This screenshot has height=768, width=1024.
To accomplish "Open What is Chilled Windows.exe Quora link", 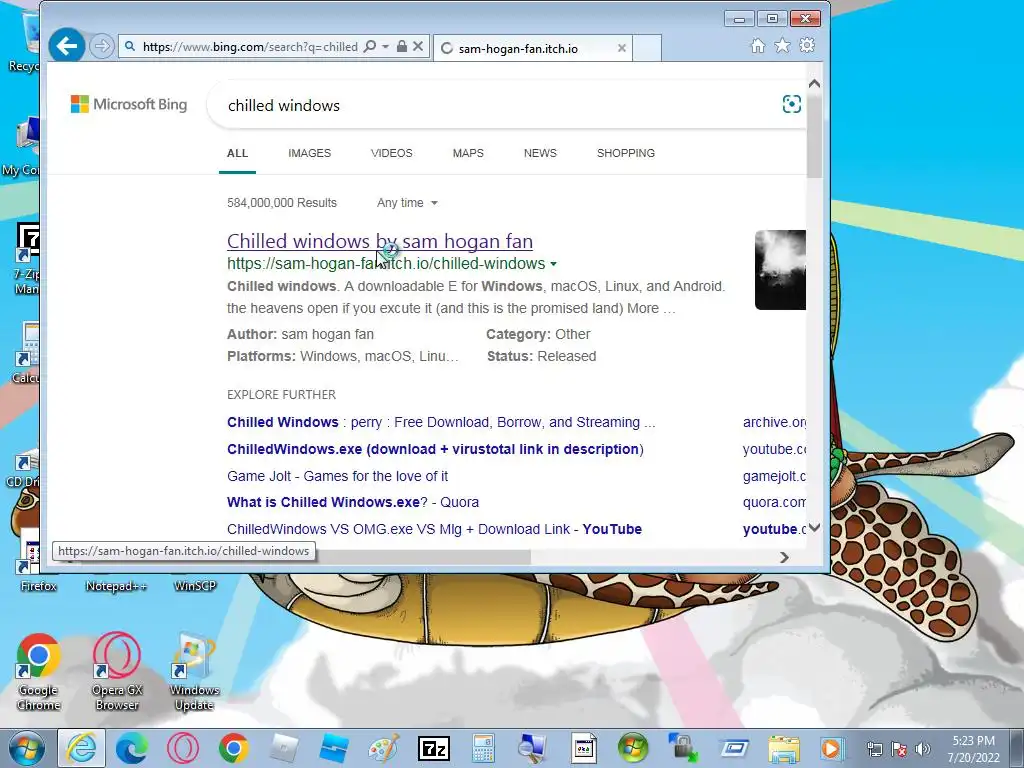I will point(353,502).
